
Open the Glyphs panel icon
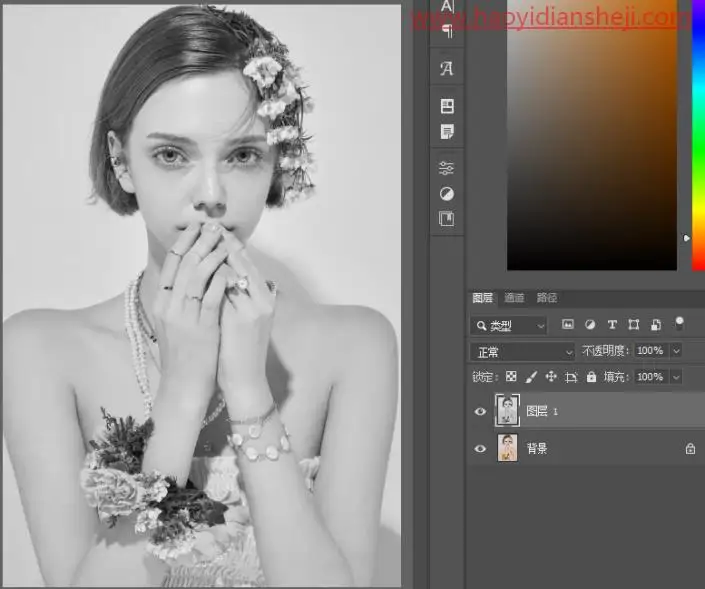pyautogui.click(x=446, y=69)
